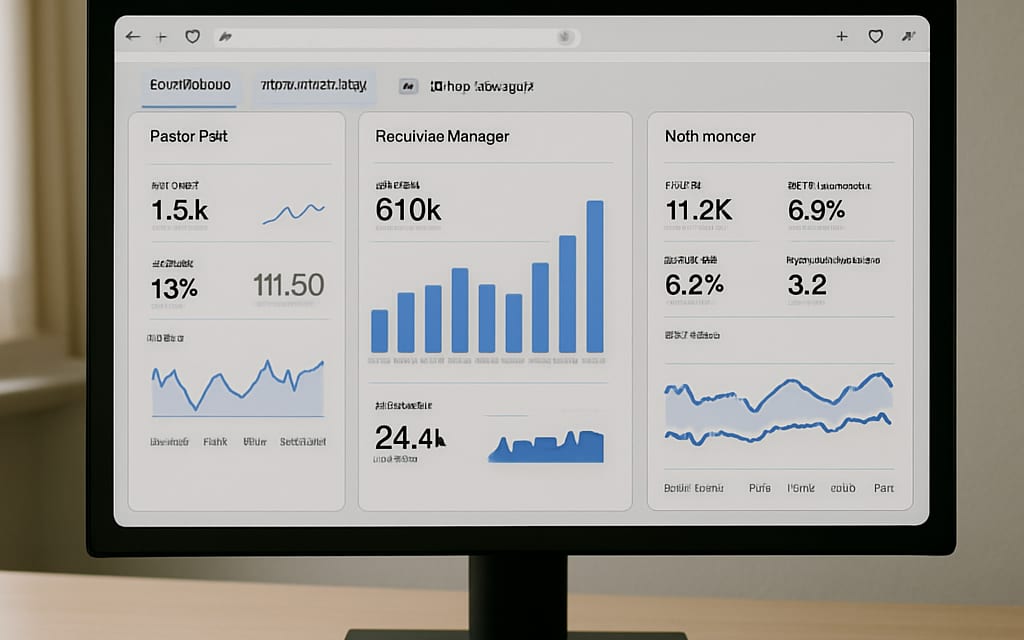Click the 11.2K value
The width and height of the screenshot is (1024, 640).
click(699, 210)
